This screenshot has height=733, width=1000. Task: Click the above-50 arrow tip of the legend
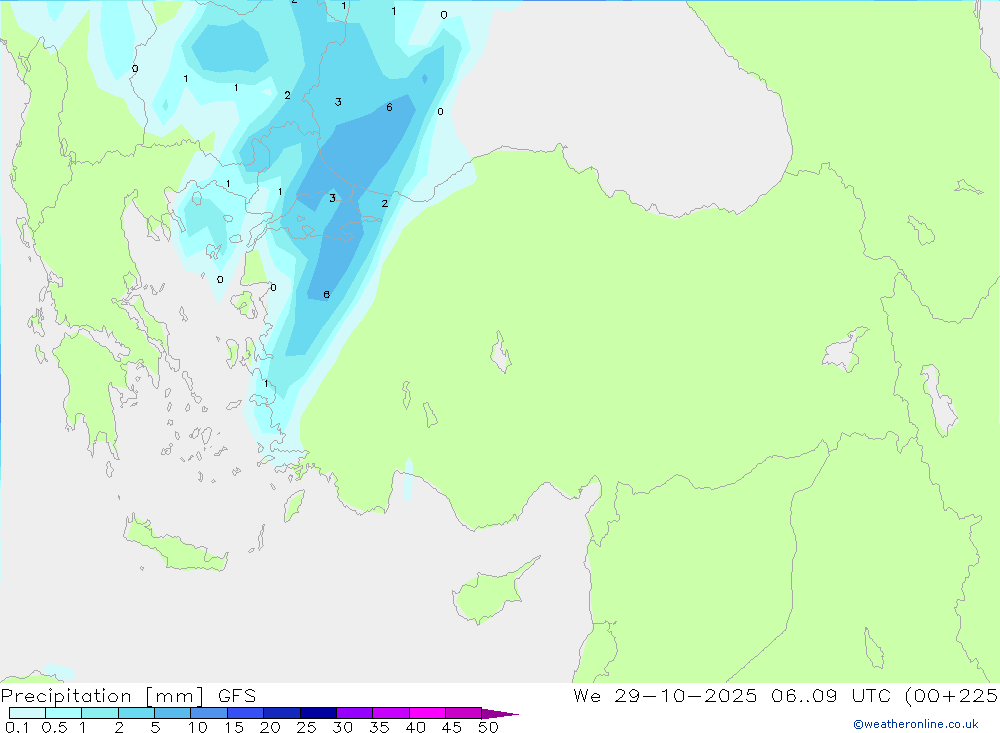(x=501, y=714)
